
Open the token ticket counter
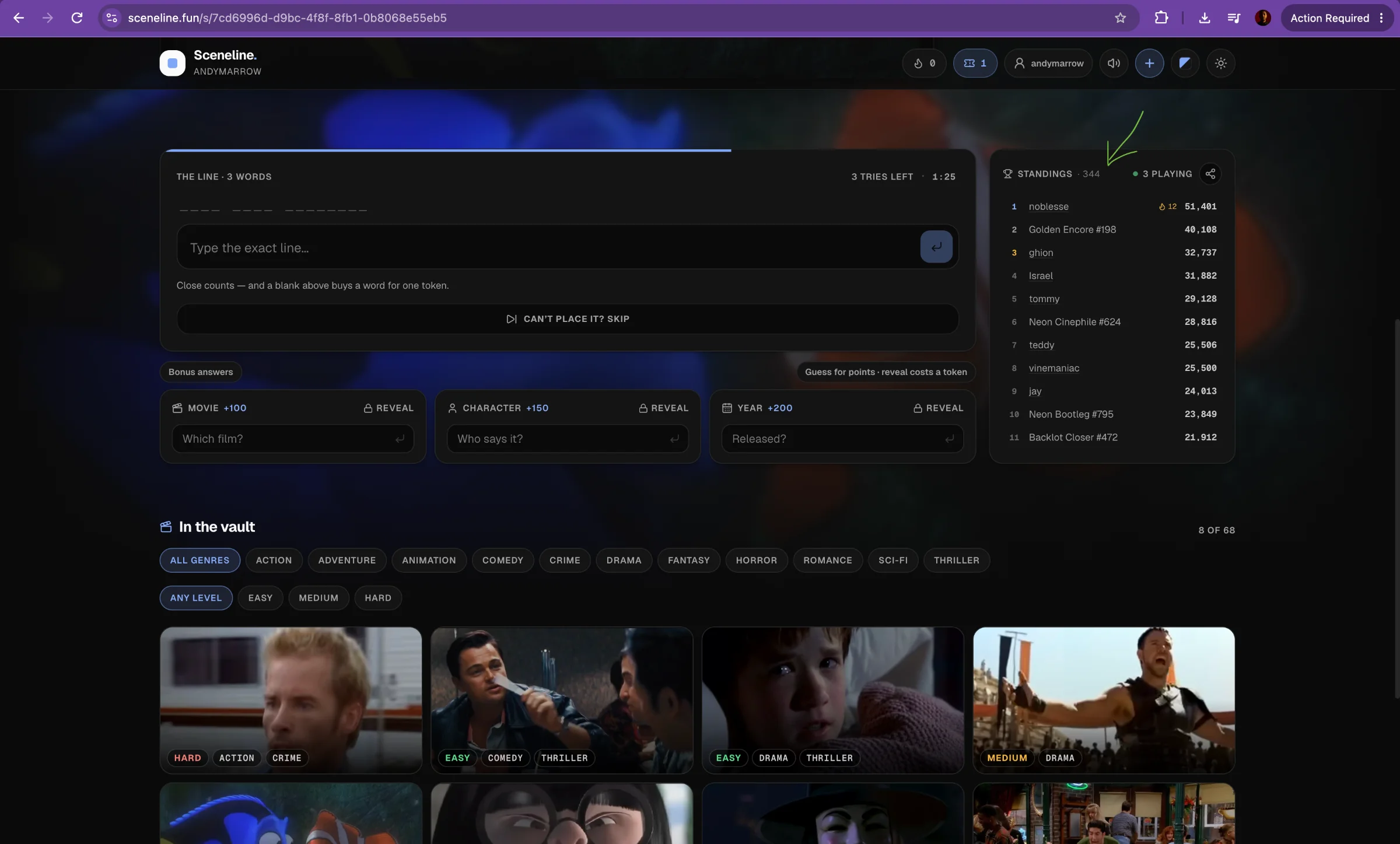[x=975, y=63]
